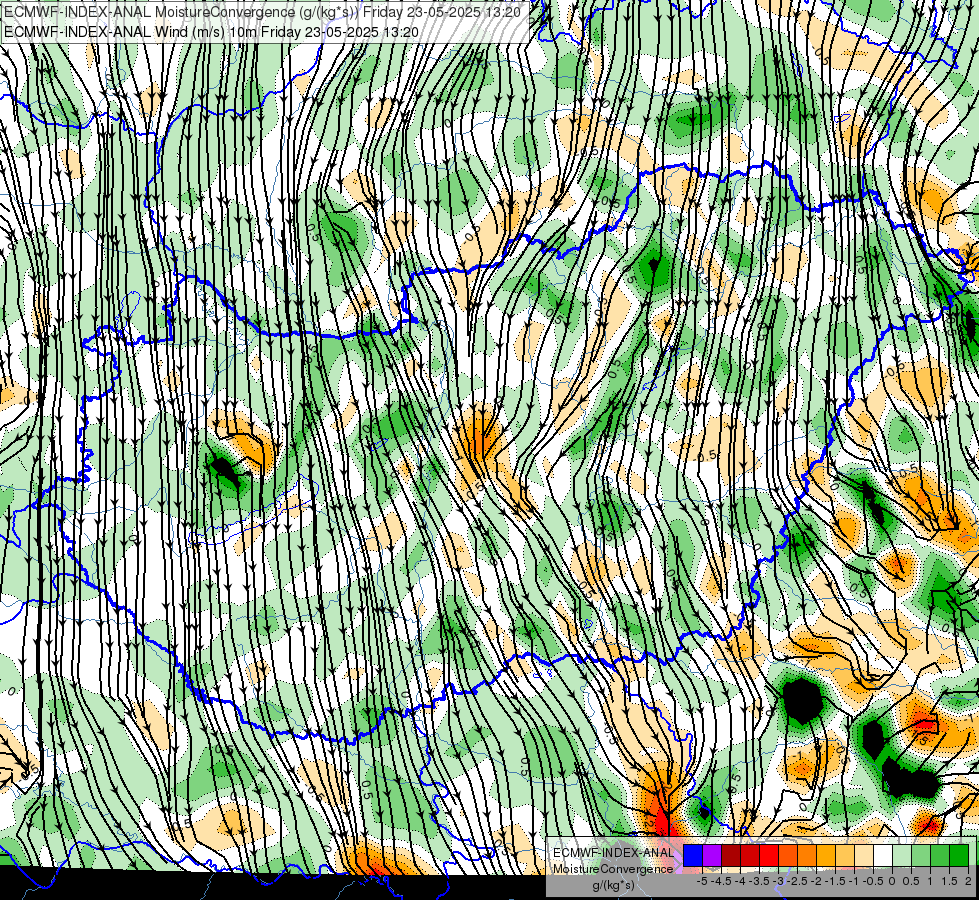Click the darkest red legend swatch
Viewport: 979px width, 900px height.
point(731,856)
